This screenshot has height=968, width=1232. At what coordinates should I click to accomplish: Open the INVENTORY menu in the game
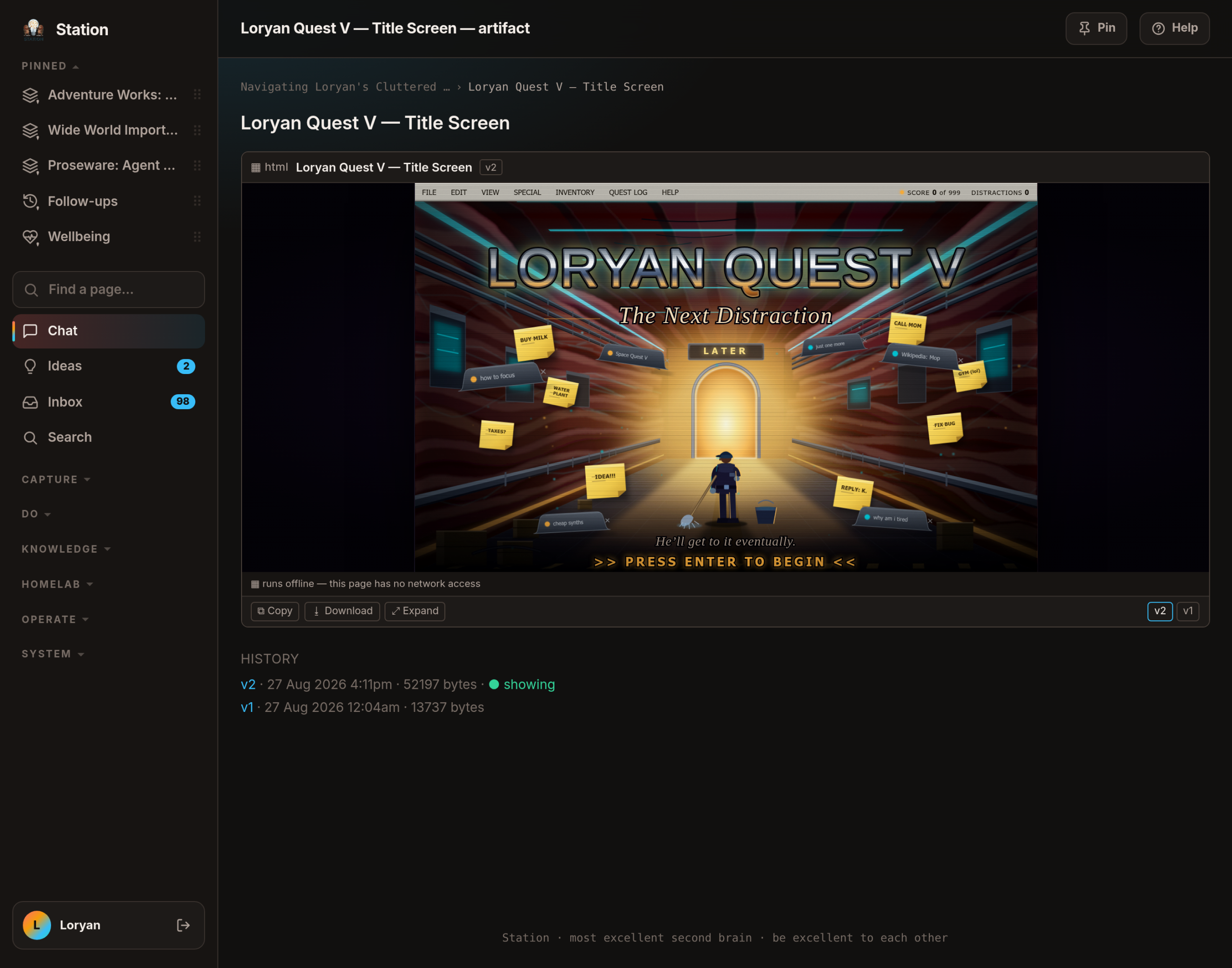point(575,193)
